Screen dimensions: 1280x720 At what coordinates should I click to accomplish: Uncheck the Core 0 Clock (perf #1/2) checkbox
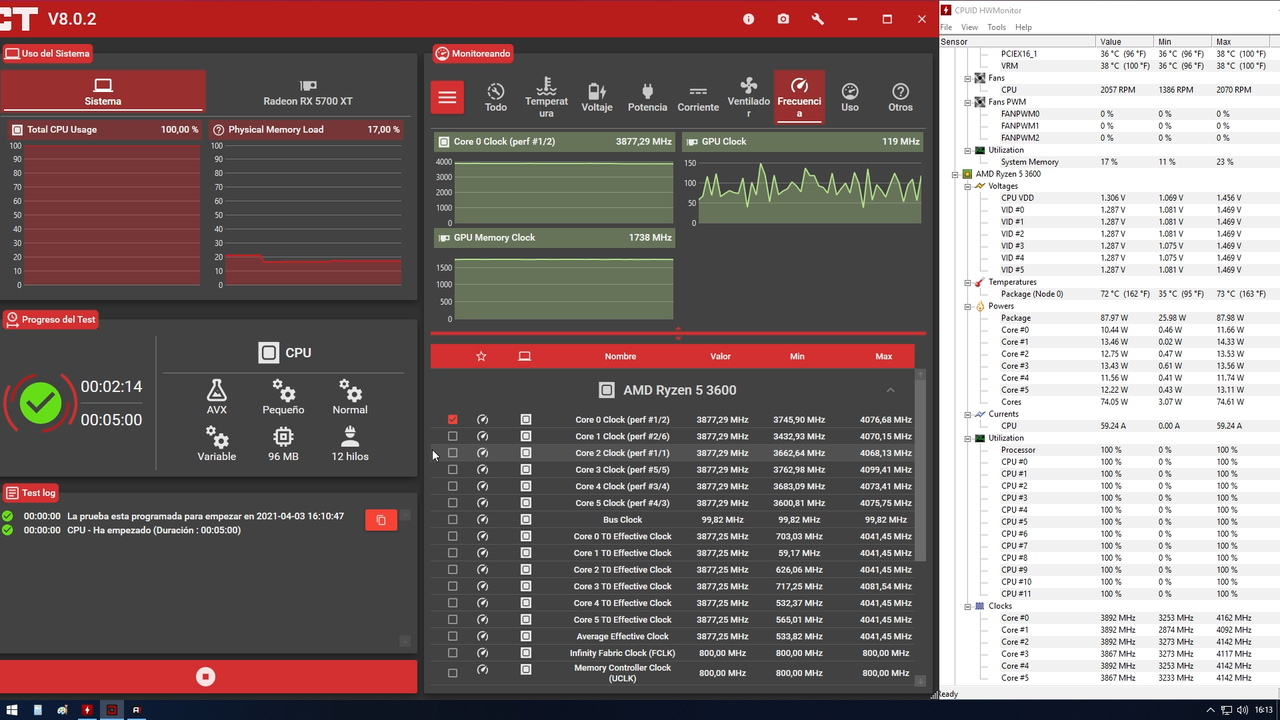point(453,420)
